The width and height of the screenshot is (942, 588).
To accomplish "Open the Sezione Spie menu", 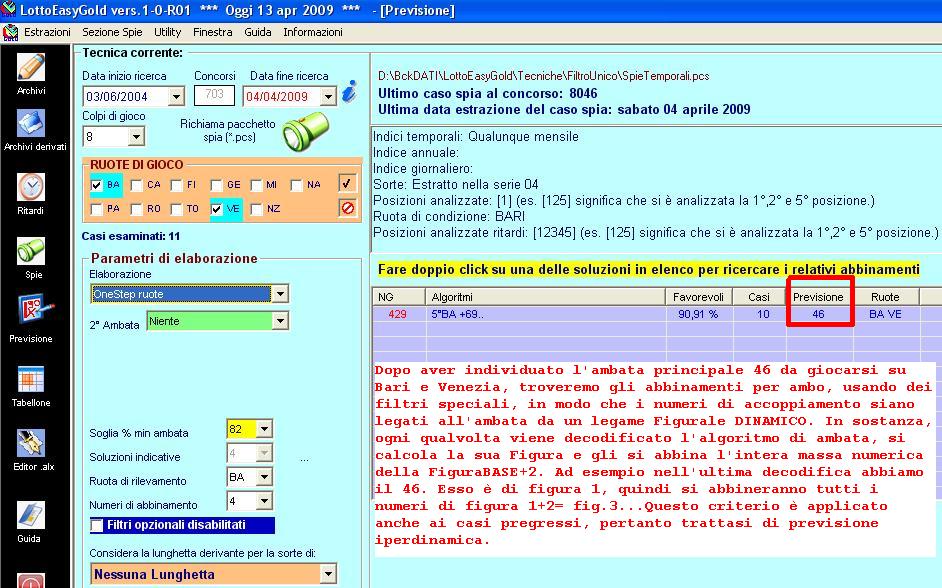I will 112,32.
